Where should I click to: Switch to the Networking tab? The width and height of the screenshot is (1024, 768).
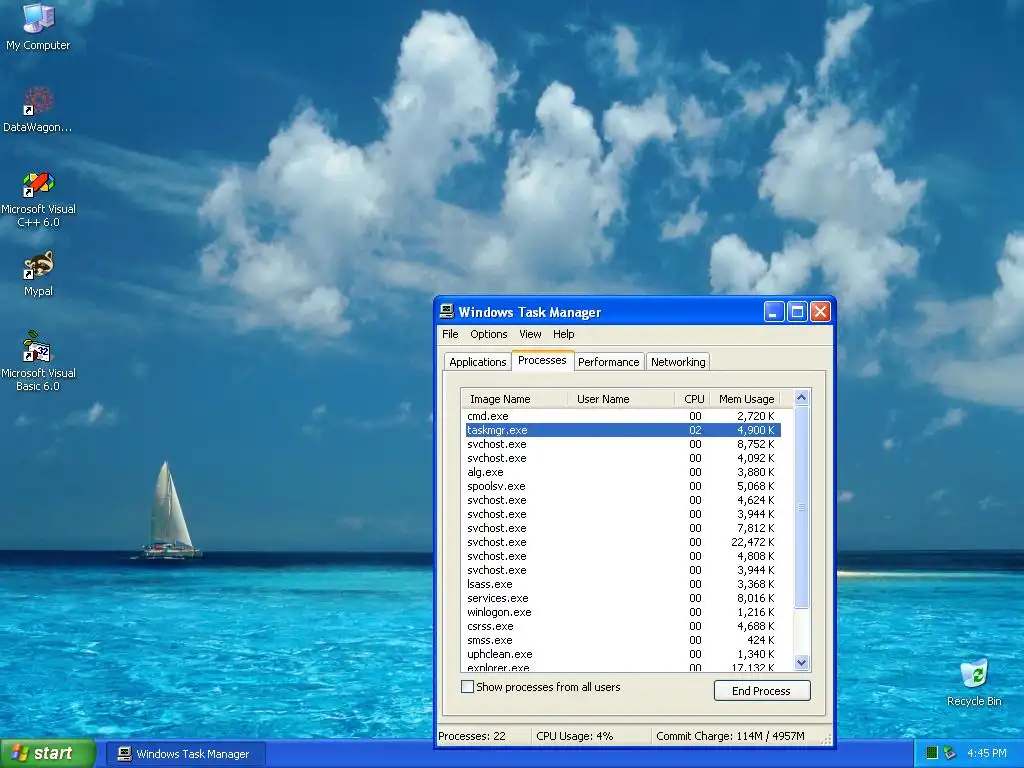click(x=678, y=362)
